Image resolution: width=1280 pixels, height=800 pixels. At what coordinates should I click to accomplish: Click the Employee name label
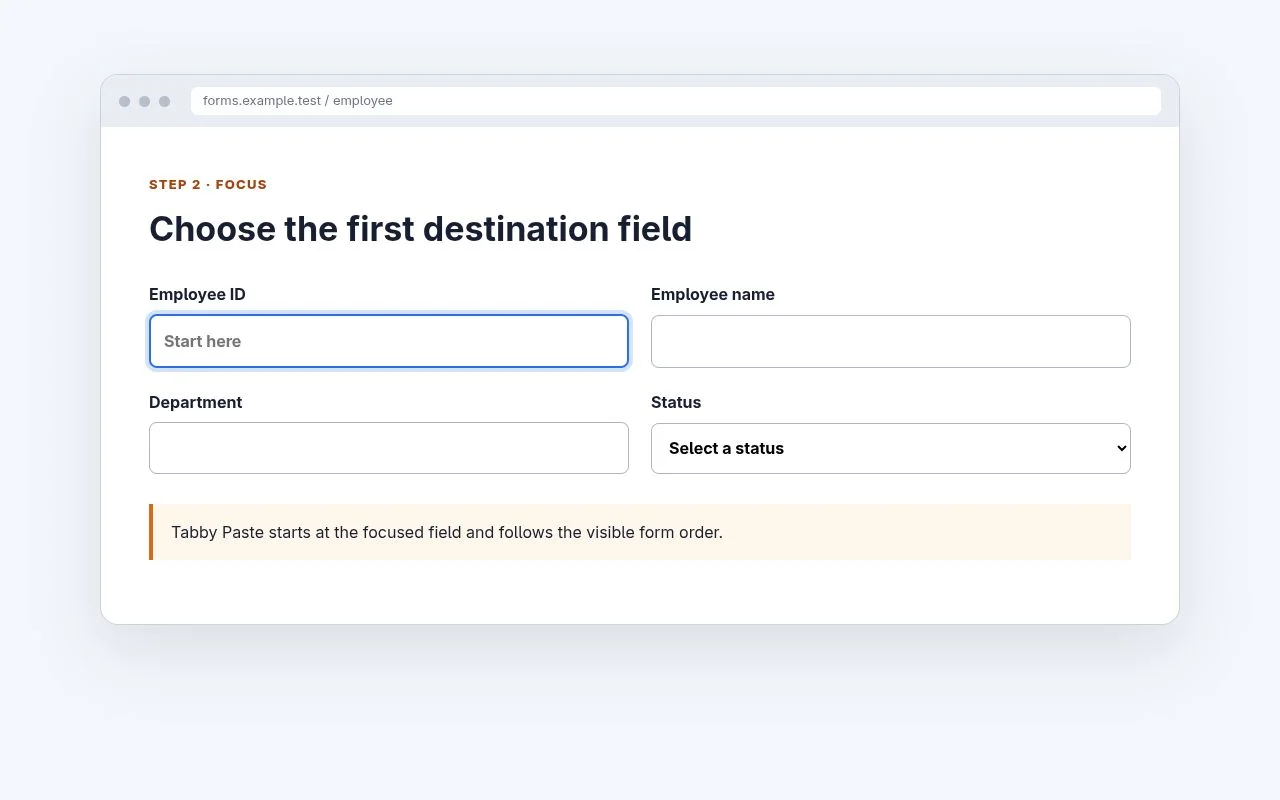pyautogui.click(x=713, y=294)
